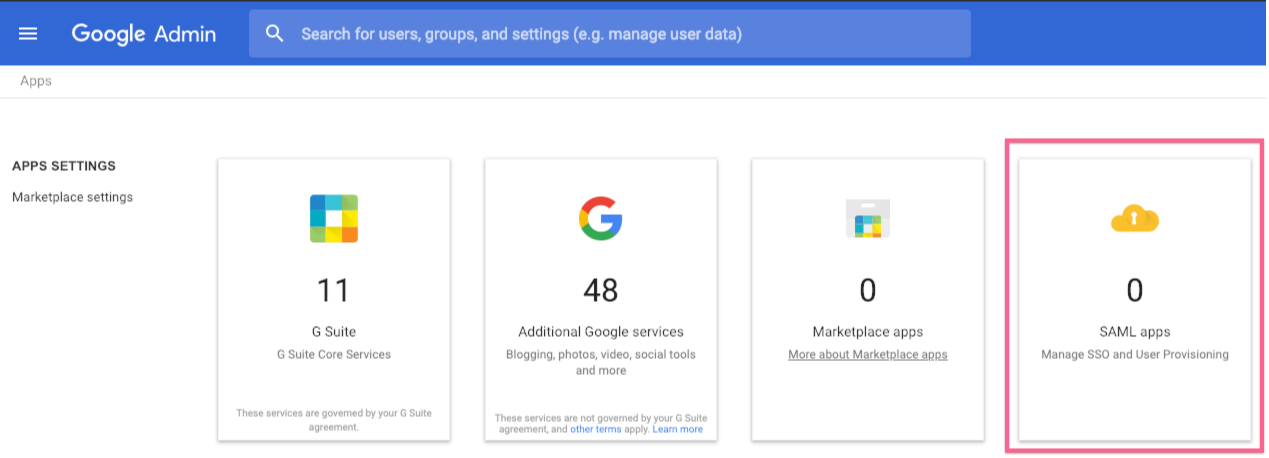Image resolution: width=1269 pixels, height=458 pixels.
Task: Click the search magnifier icon
Action: coord(275,34)
